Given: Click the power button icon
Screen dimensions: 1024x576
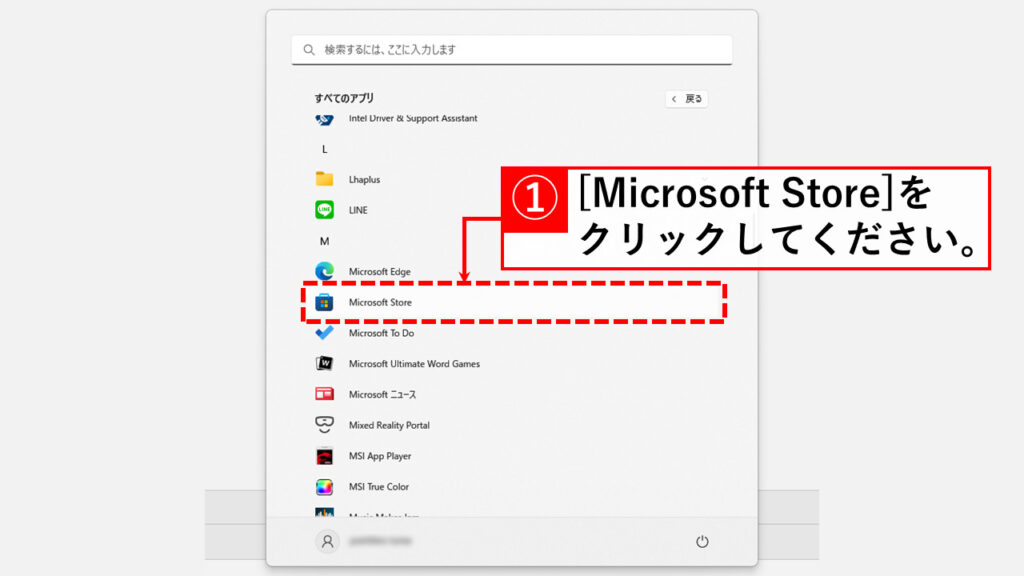Looking at the screenshot, I should pyautogui.click(x=702, y=541).
